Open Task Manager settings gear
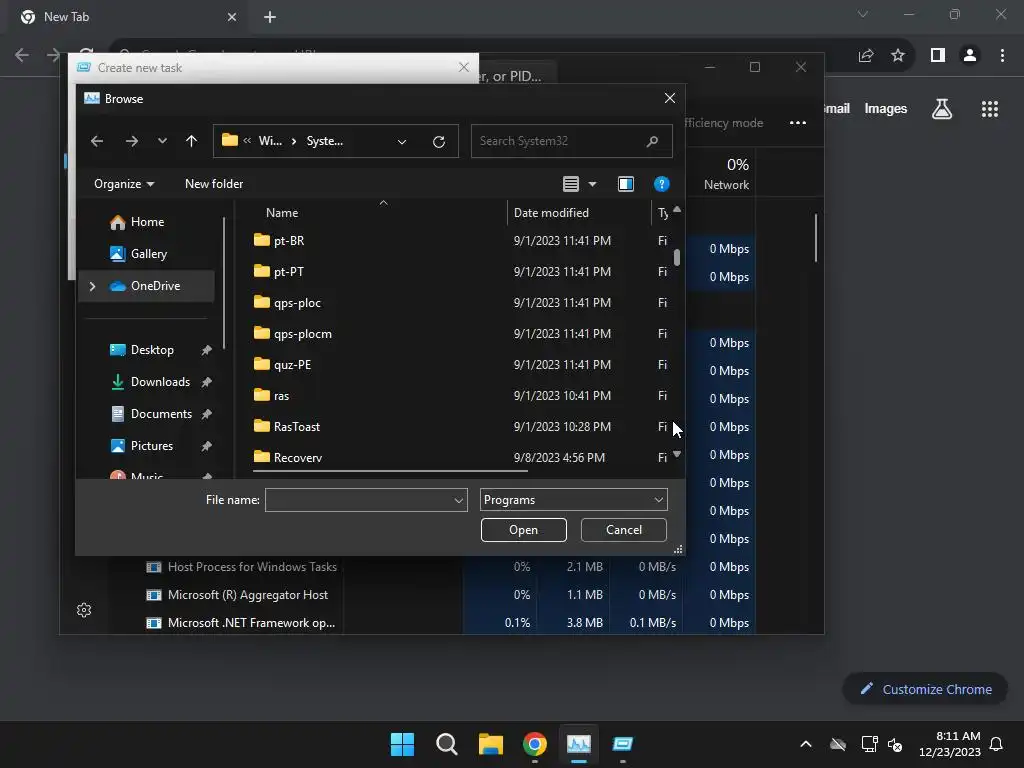1024x768 pixels. tap(84, 611)
